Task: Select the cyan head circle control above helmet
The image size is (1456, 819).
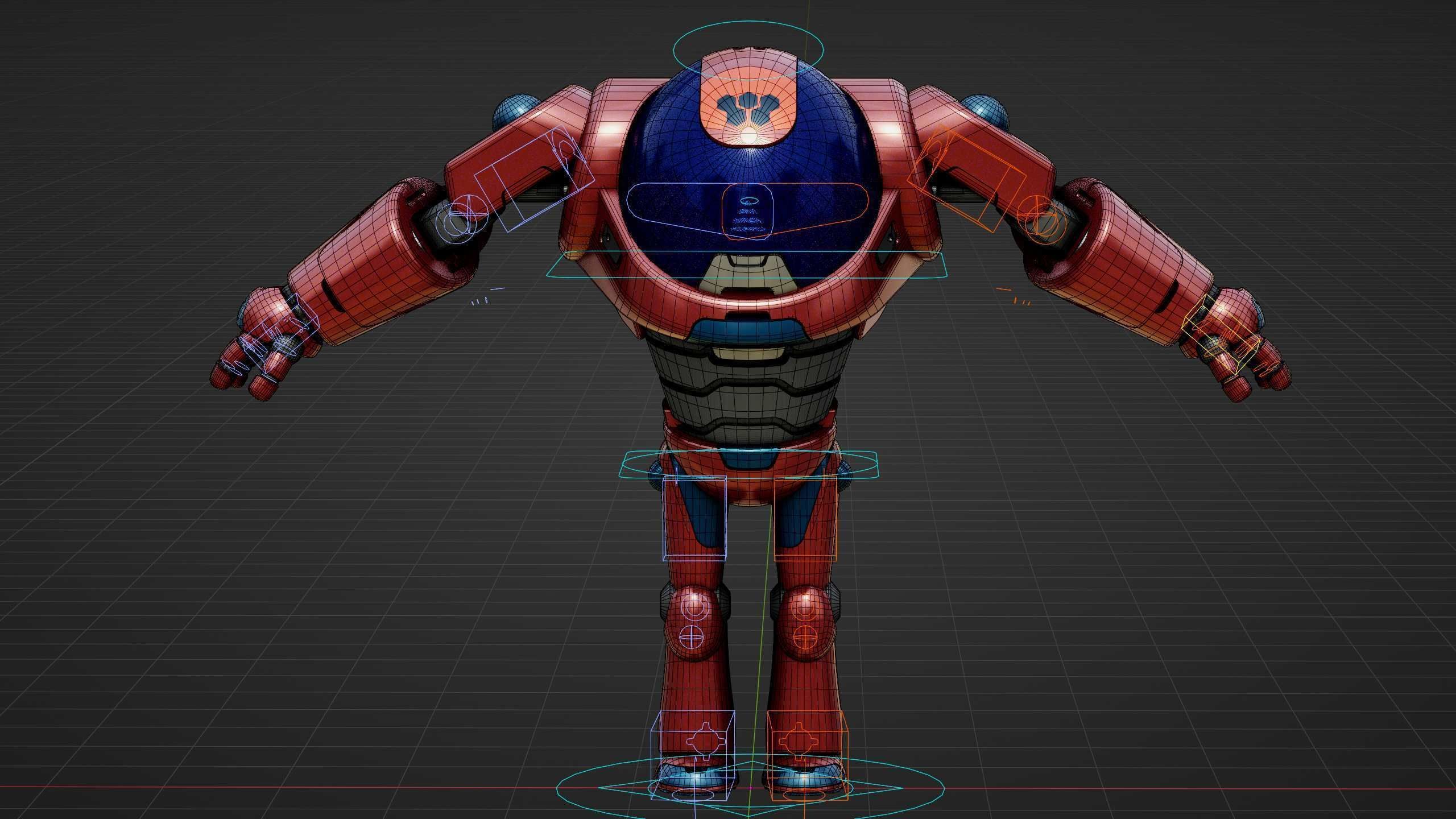Action: [x=748, y=51]
